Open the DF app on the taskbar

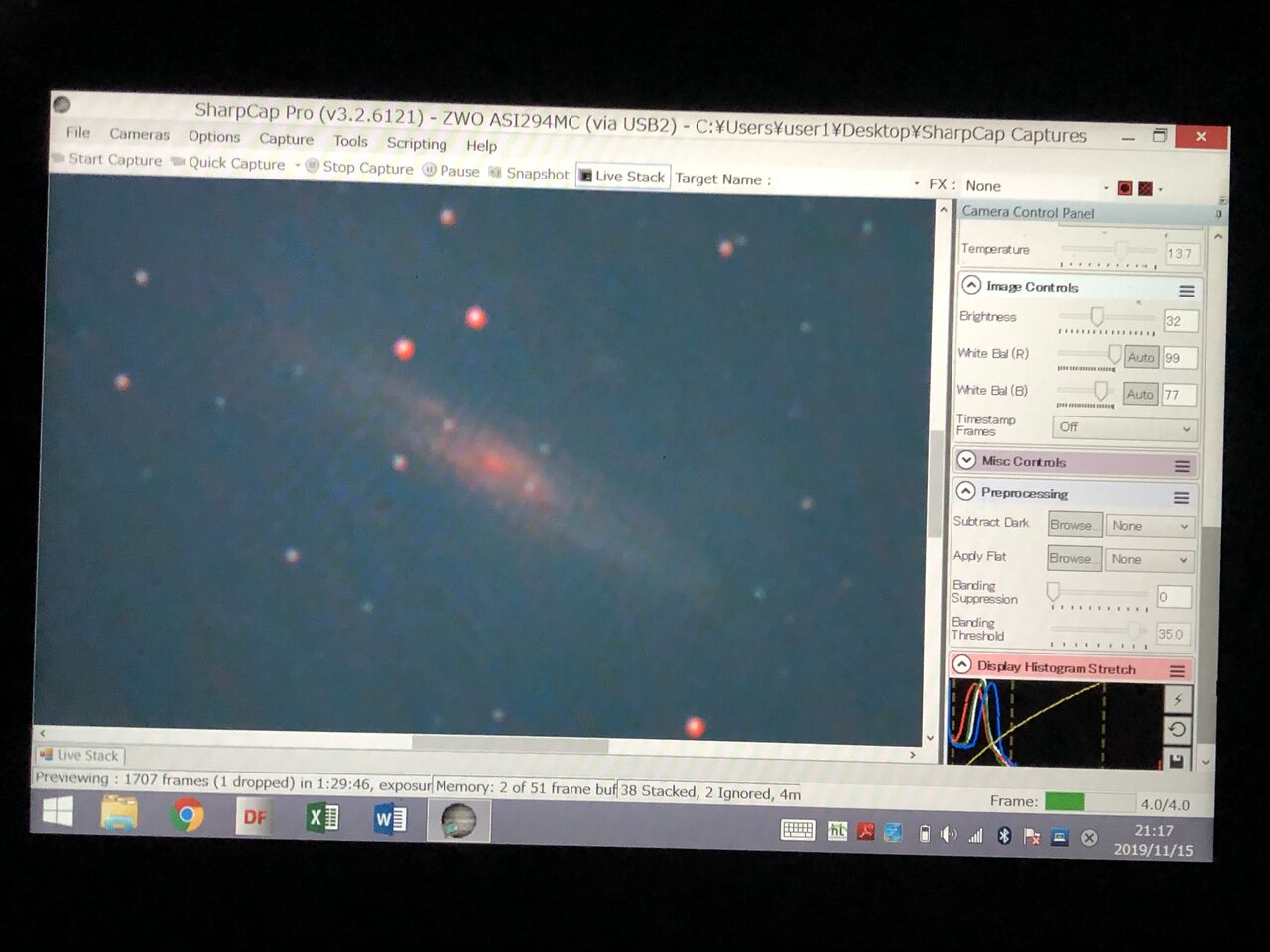[254, 817]
